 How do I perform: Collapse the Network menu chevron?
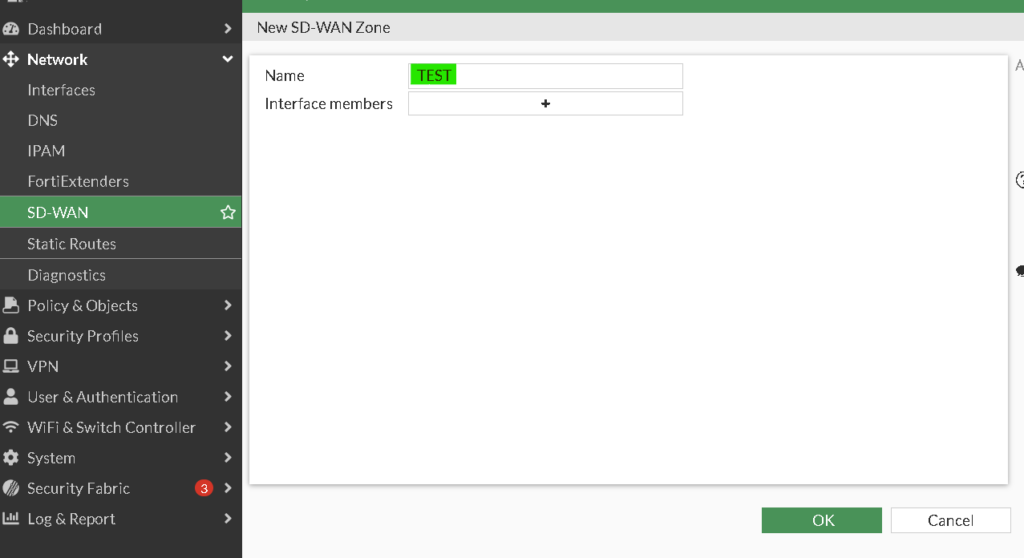[228, 60]
